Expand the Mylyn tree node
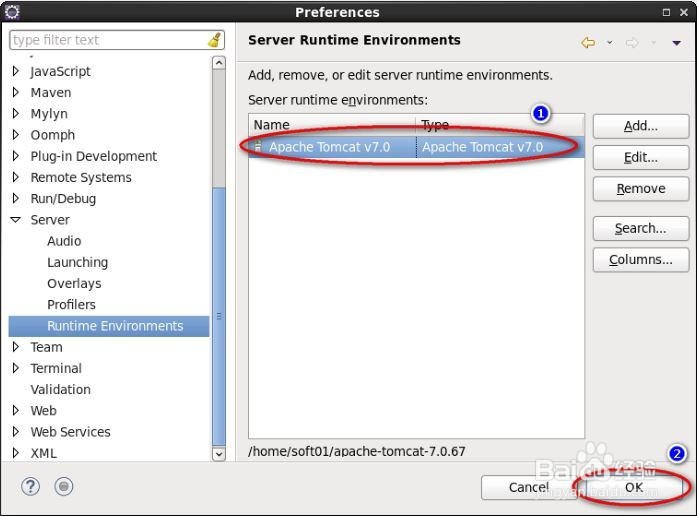Screen dimensions: 697x516 click(x=16, y=114)
